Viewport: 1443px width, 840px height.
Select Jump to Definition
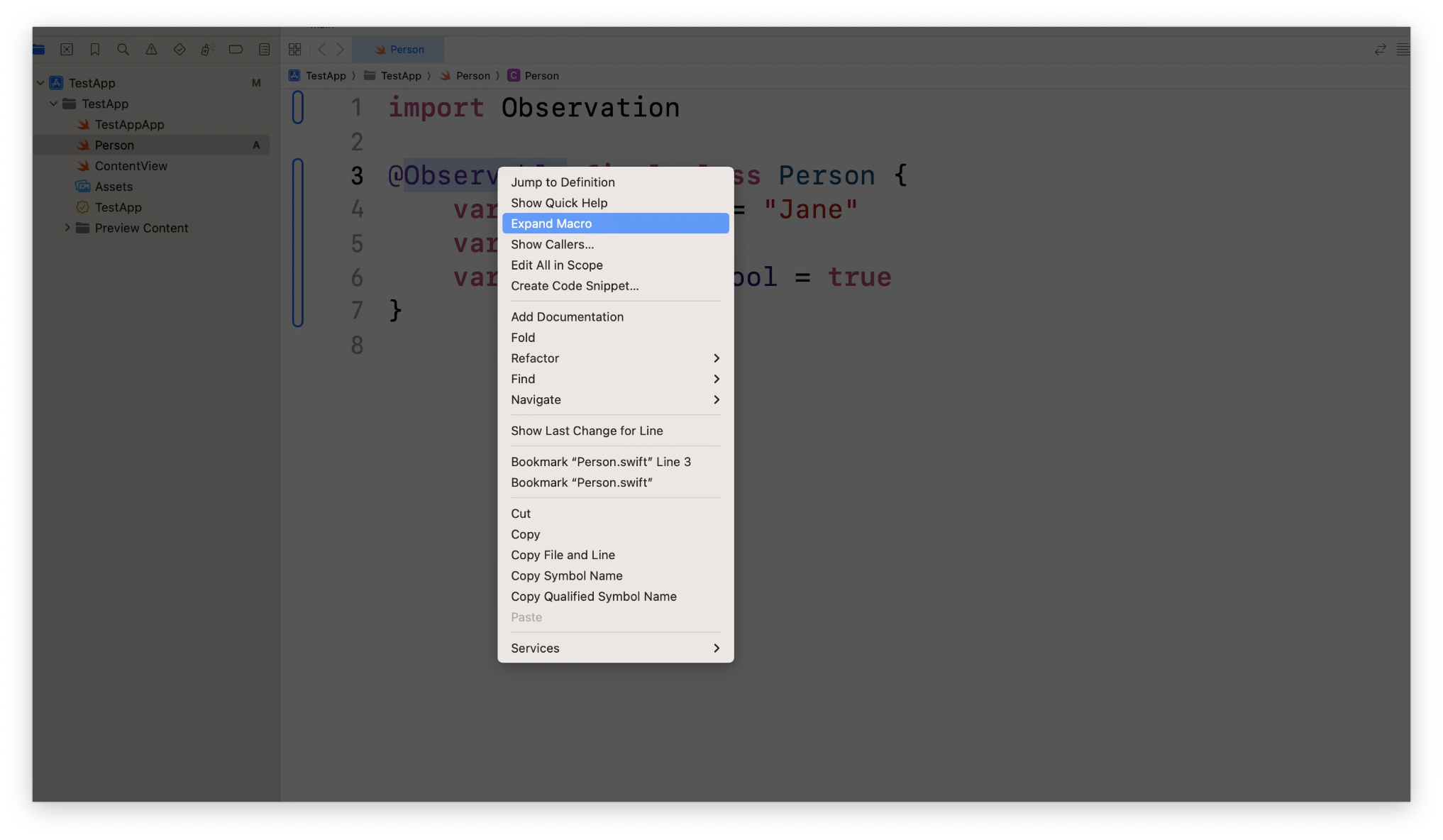click(x=563, y=182)
